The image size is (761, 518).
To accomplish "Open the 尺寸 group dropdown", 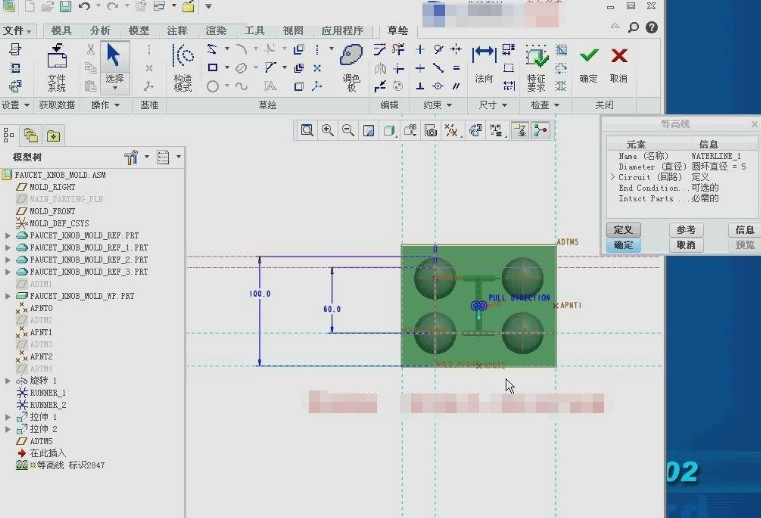I will point(493,105).
